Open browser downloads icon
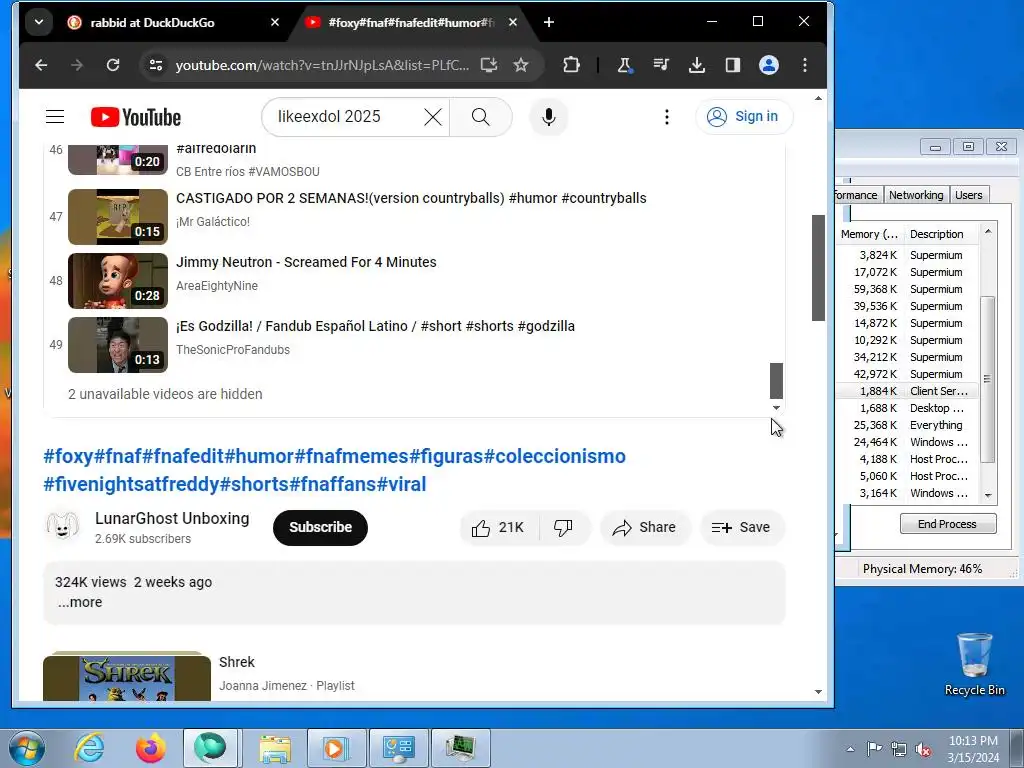Viewport: 1024px width, 768px height. (697, 65)
